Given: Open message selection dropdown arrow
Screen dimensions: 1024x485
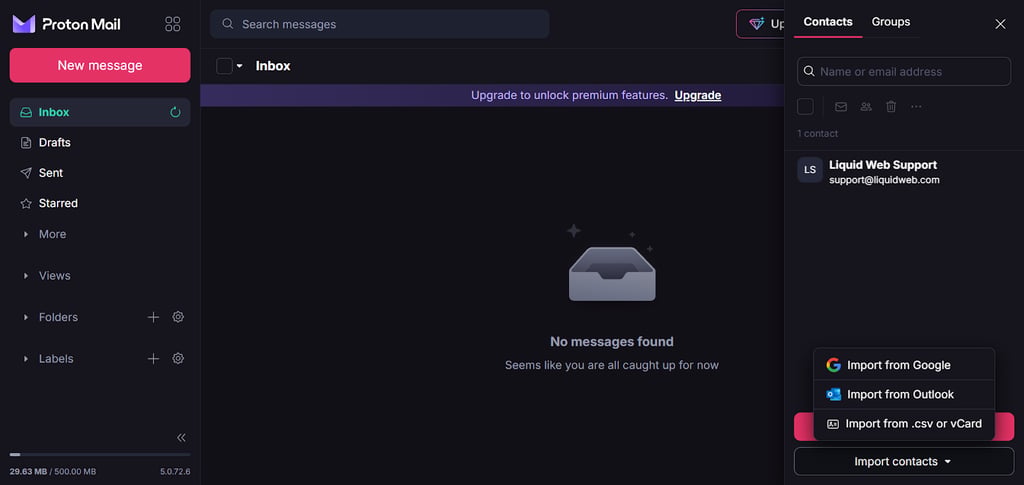Looking at the screenshot, I should coord(240,66).
